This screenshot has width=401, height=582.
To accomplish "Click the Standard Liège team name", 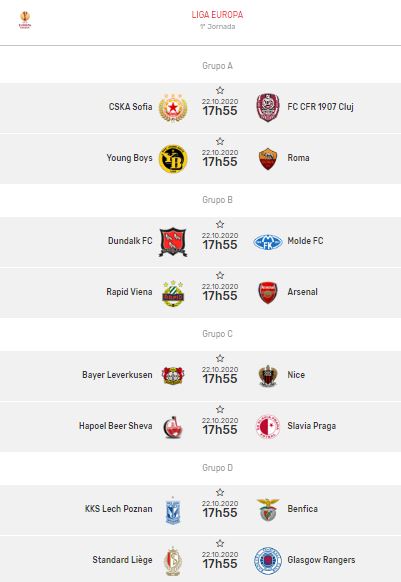I will [122, 560].
